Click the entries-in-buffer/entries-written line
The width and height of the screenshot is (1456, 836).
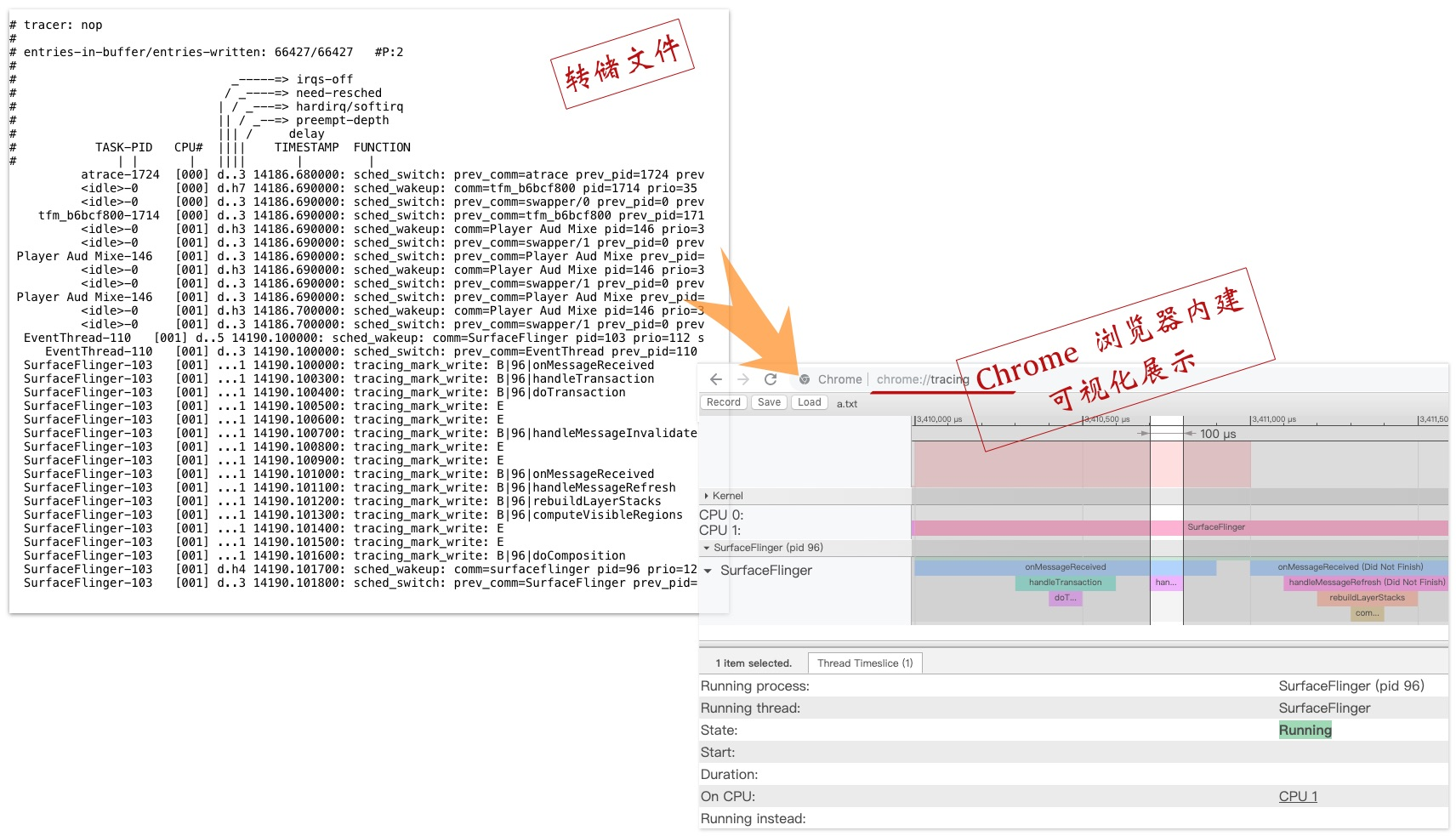(207, 53)
